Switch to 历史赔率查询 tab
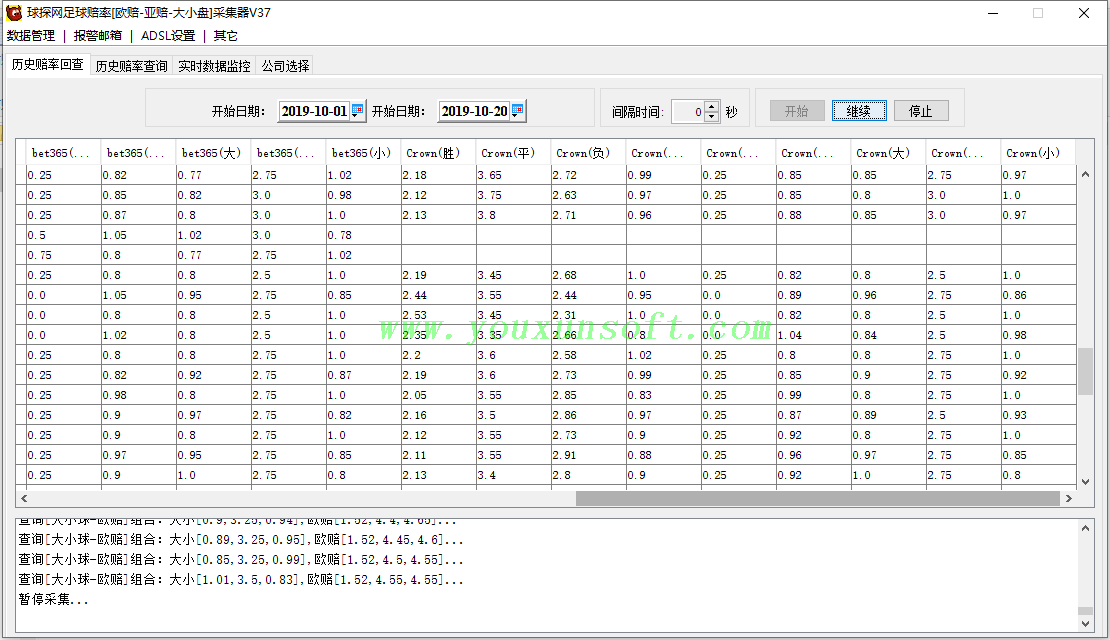Image resolution: width=1110 pixels, height=640 pixels. click(131, 66)
